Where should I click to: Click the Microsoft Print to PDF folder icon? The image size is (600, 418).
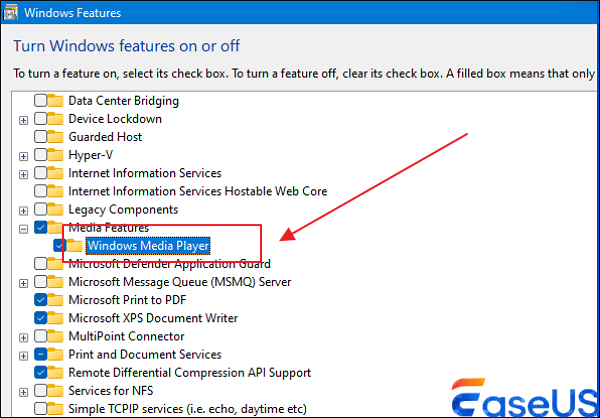point(57,299)
